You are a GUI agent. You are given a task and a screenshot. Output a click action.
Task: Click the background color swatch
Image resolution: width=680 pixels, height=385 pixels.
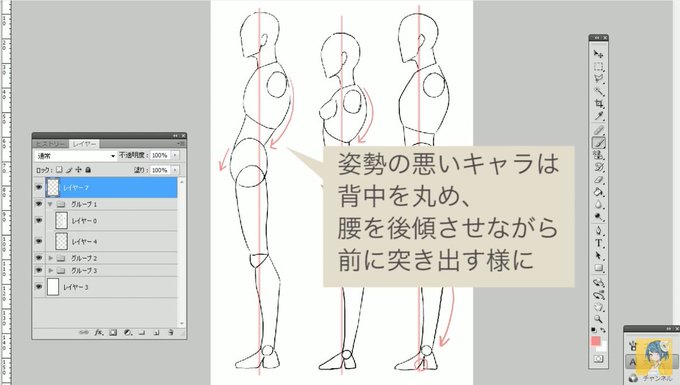[x=603, y=347]
